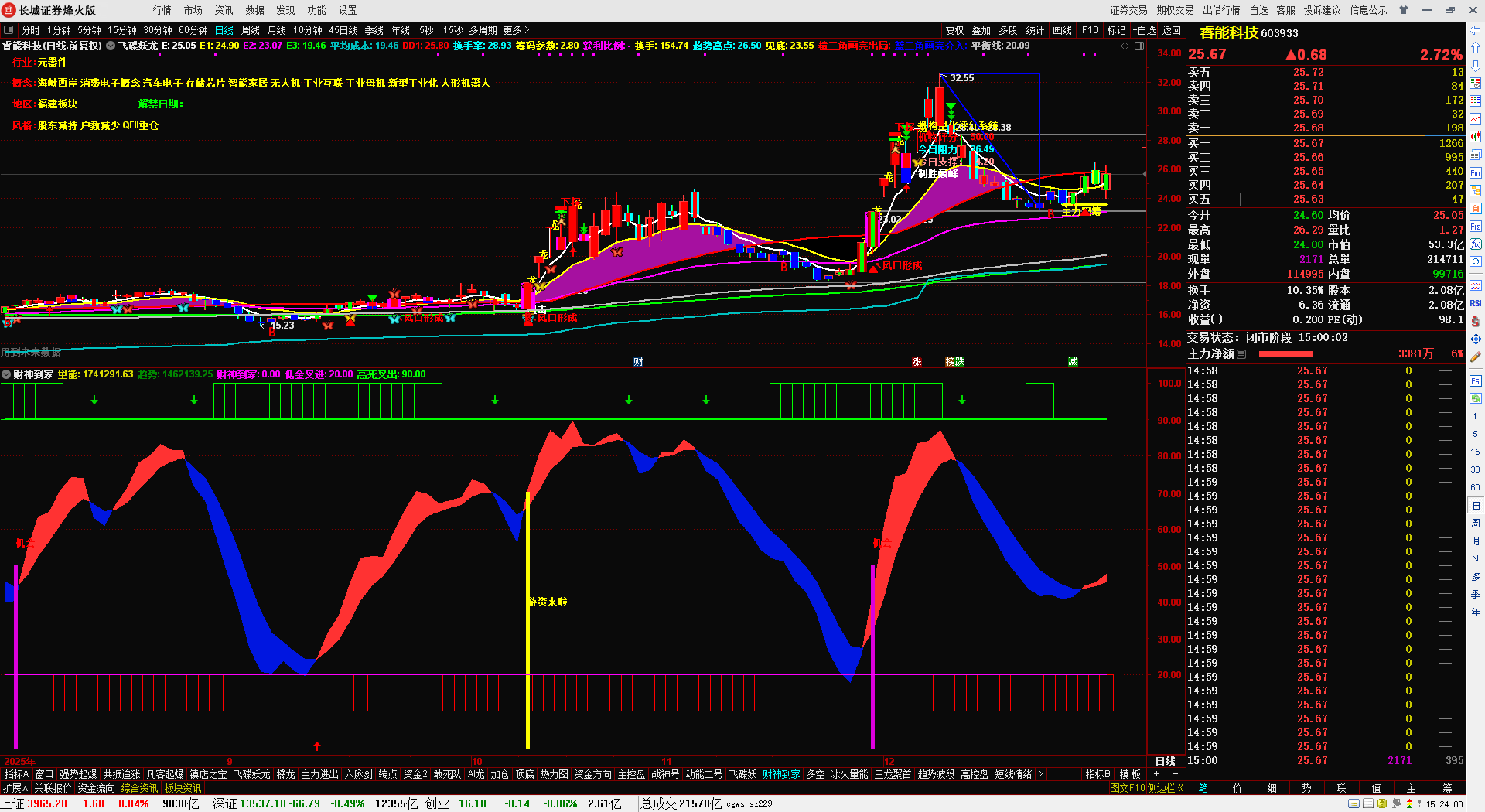Select the pencil drawing tool icon
The height and width of the screenshot is (812, 1485).
point(1476,357)
